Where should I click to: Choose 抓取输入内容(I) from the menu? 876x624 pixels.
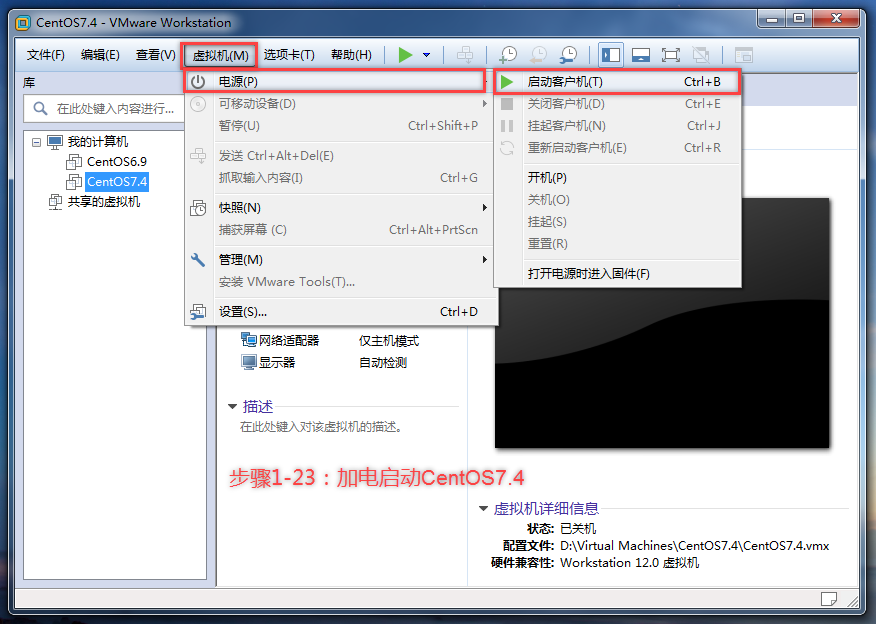tap(341, 178)
